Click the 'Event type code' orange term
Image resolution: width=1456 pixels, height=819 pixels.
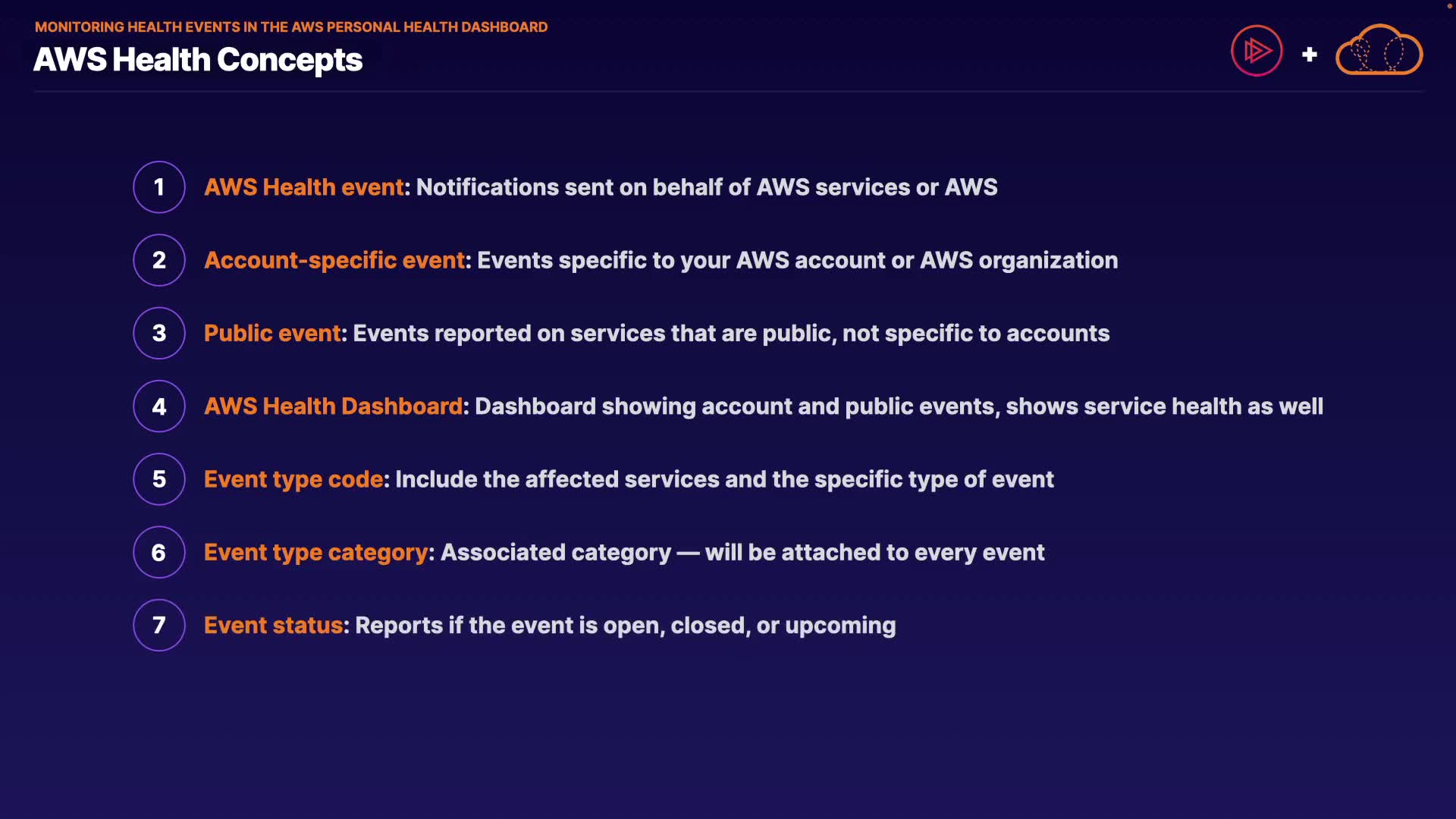(293, 479)
